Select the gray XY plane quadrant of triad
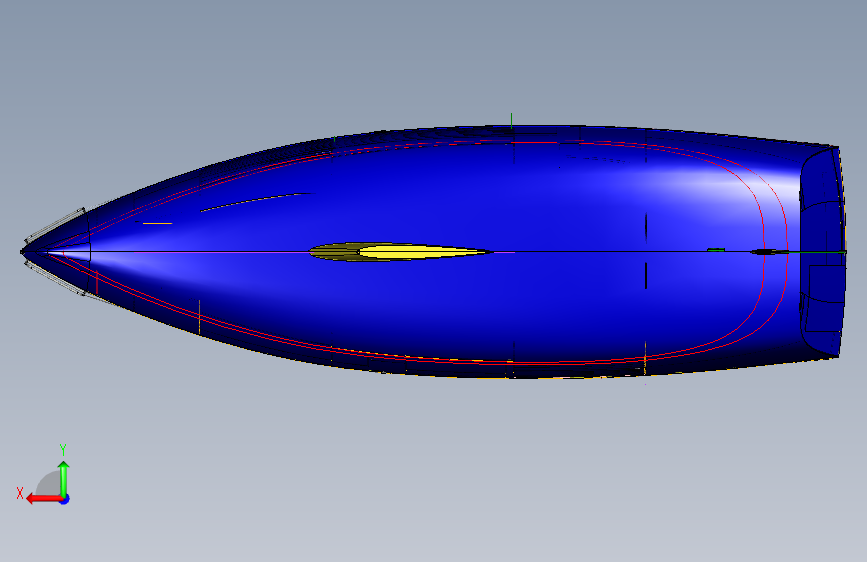The height and width of the screenshot is (562, 867). (49, 483)
